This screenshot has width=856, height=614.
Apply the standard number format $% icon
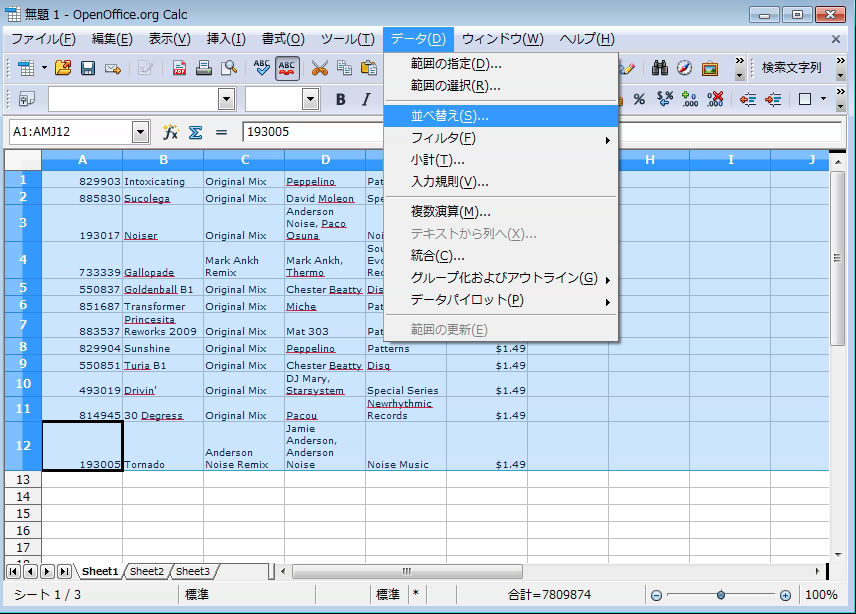(665, 99)
